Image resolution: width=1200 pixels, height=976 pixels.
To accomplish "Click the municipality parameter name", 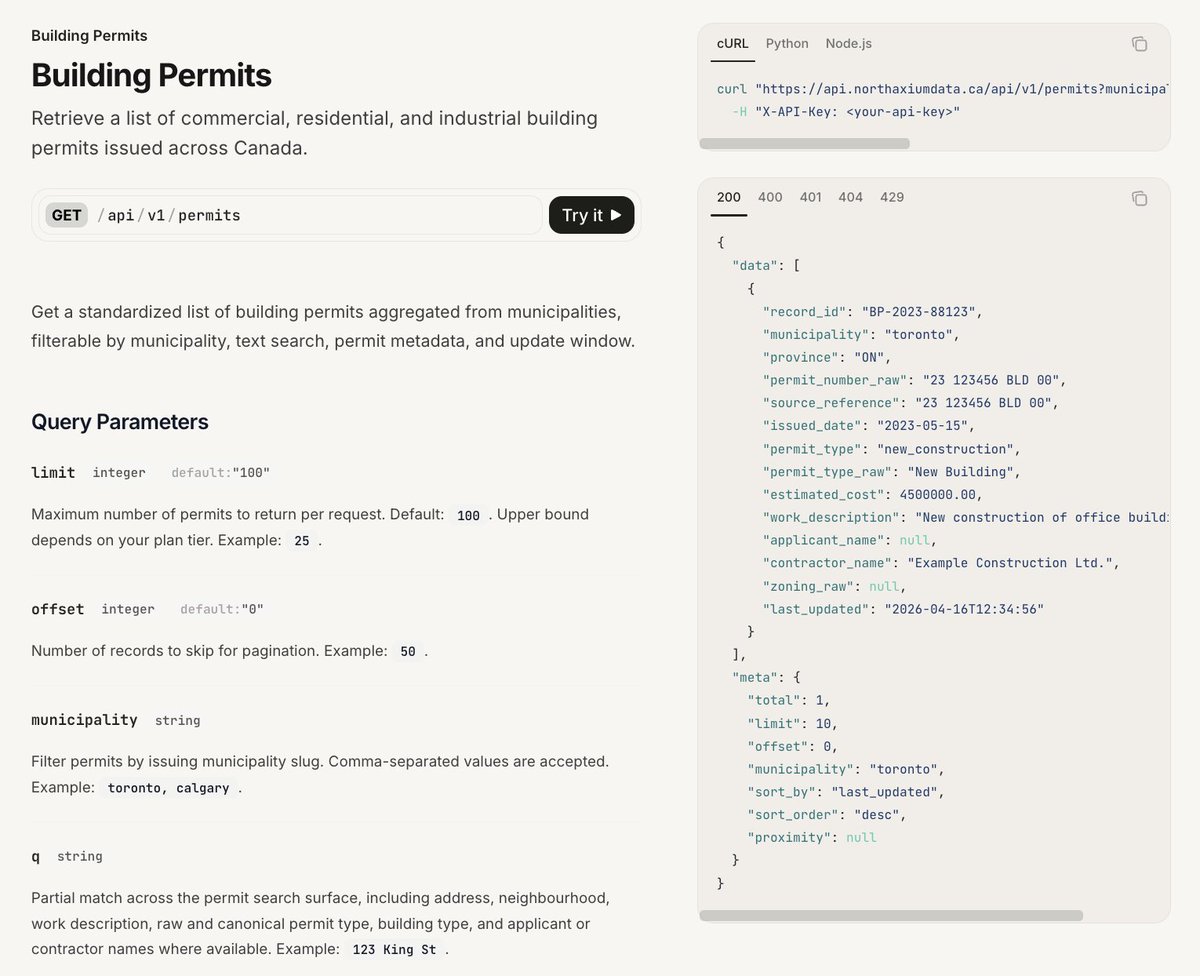I will click(84, 720).
